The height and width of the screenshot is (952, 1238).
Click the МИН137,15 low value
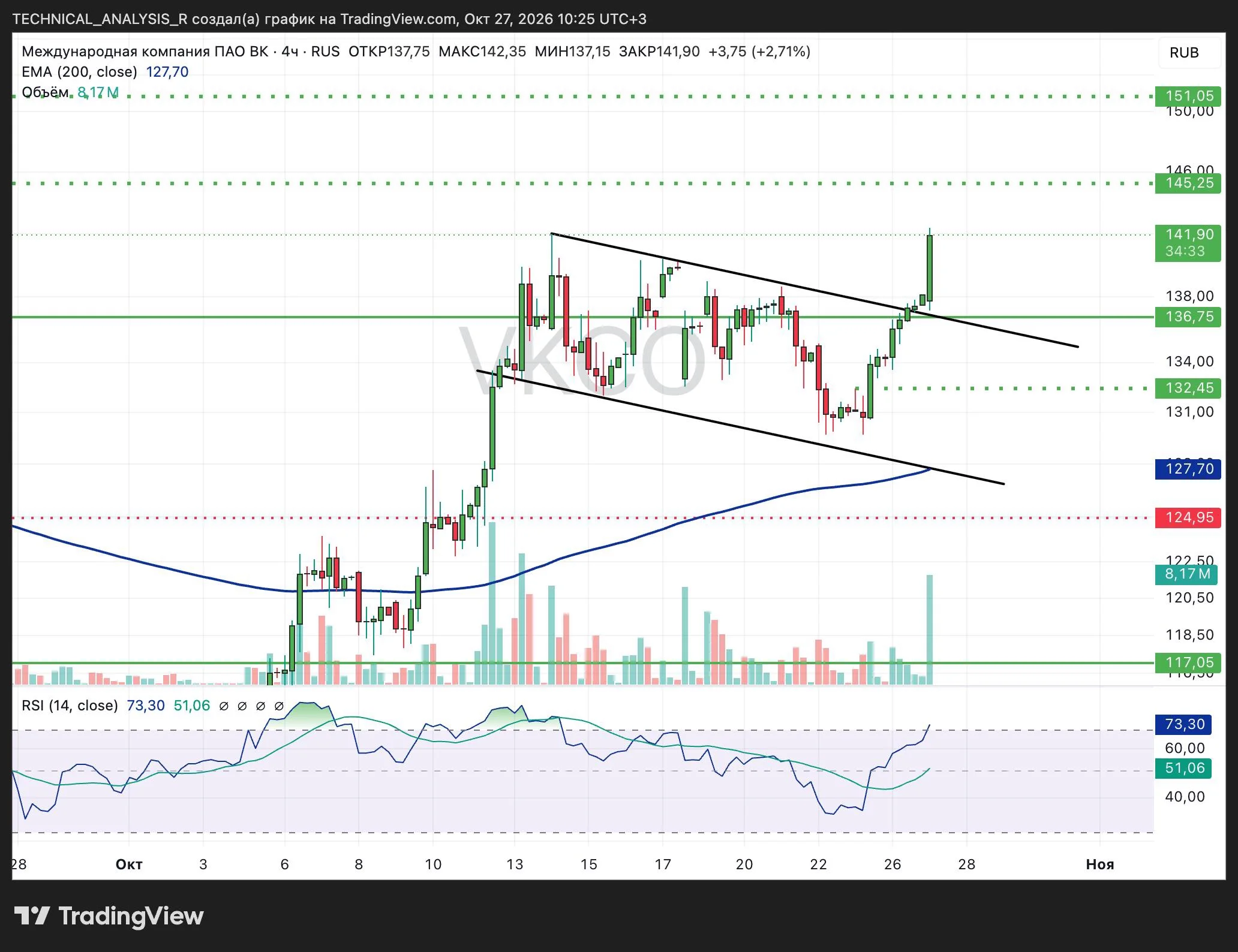(572, 52)
